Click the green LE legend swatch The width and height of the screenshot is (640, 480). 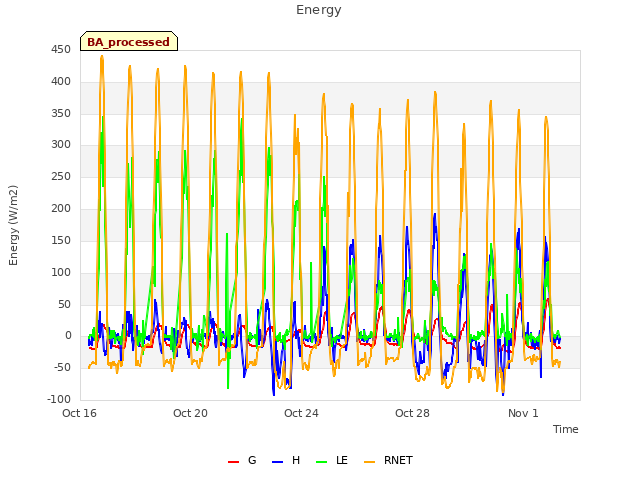(x=322, y=462)
